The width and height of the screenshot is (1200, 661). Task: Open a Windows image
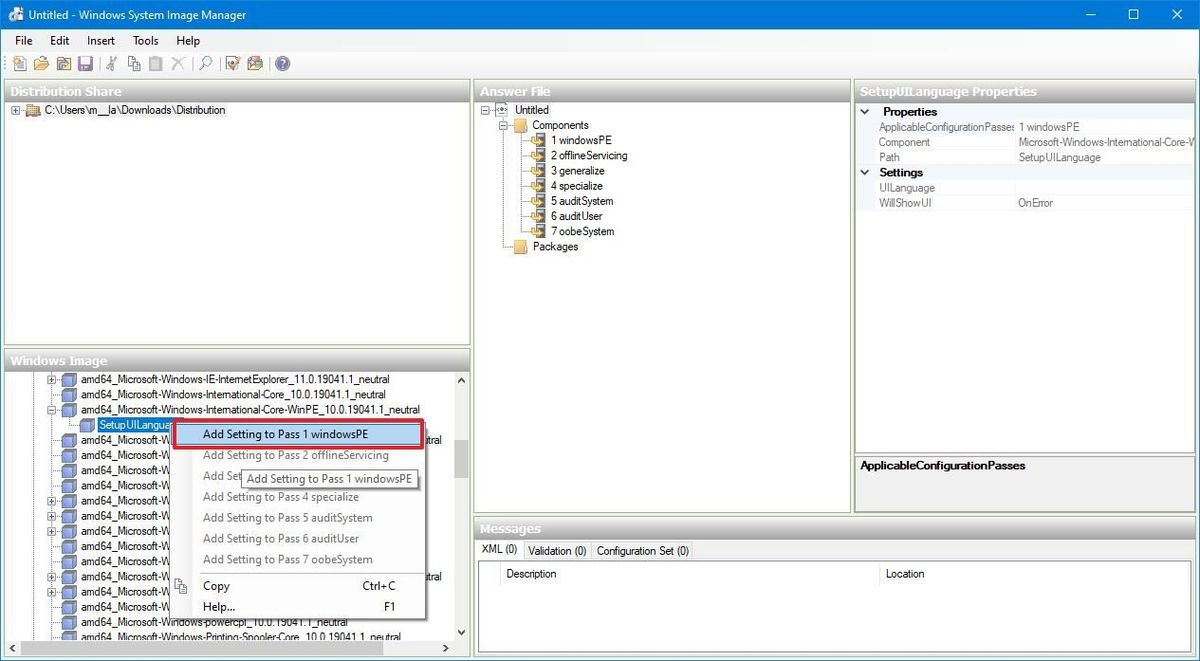tap(63, 63)
